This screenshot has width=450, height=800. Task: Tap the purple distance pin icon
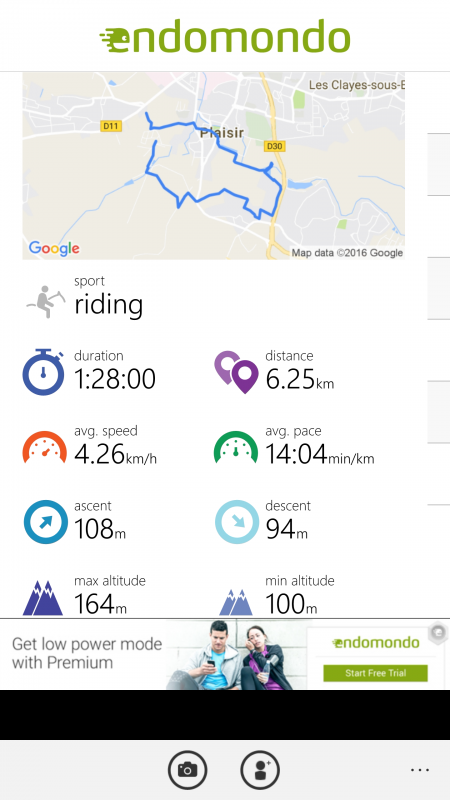(236, 372)
